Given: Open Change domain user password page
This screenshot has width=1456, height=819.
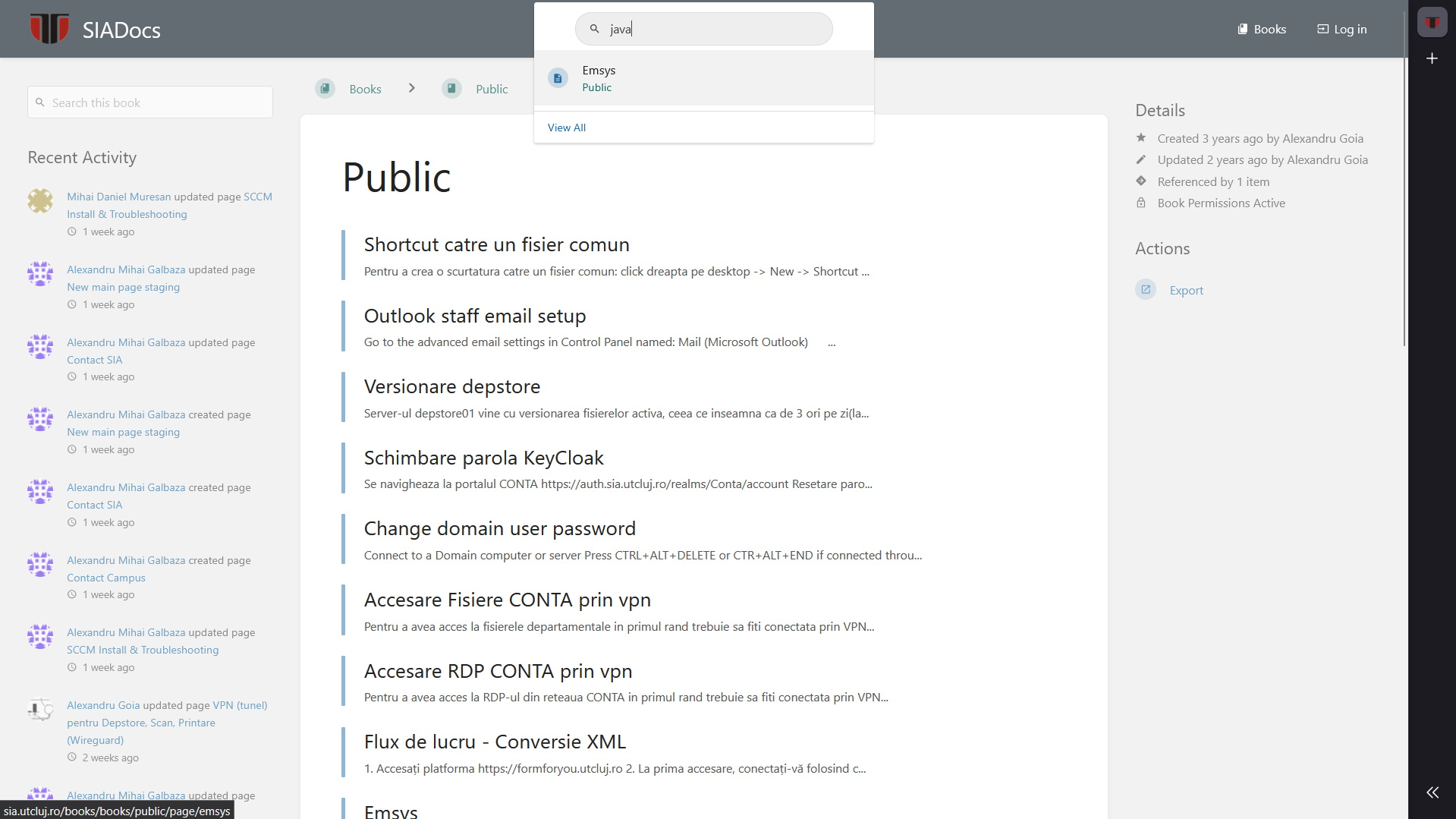Looking at the screenshot, I should click(500, 528).
